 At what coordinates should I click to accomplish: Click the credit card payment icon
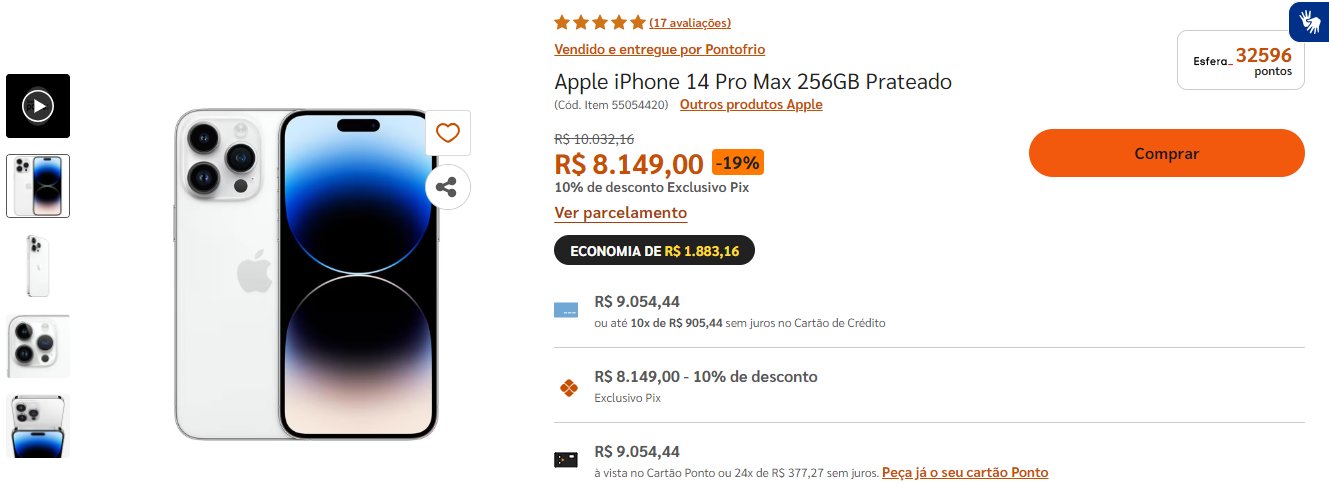566,310
